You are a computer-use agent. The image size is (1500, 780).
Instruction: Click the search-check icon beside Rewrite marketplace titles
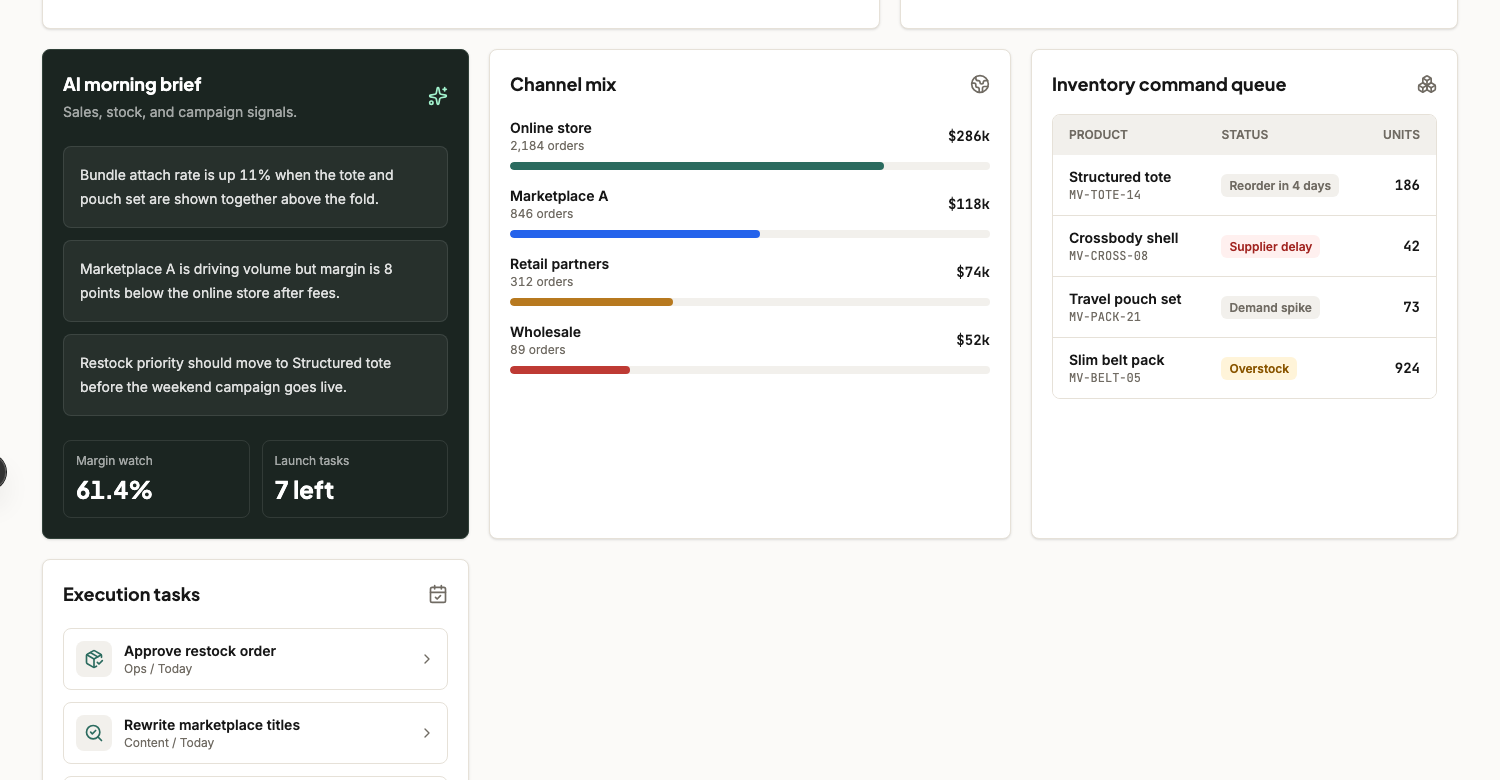tap(94, 733)
